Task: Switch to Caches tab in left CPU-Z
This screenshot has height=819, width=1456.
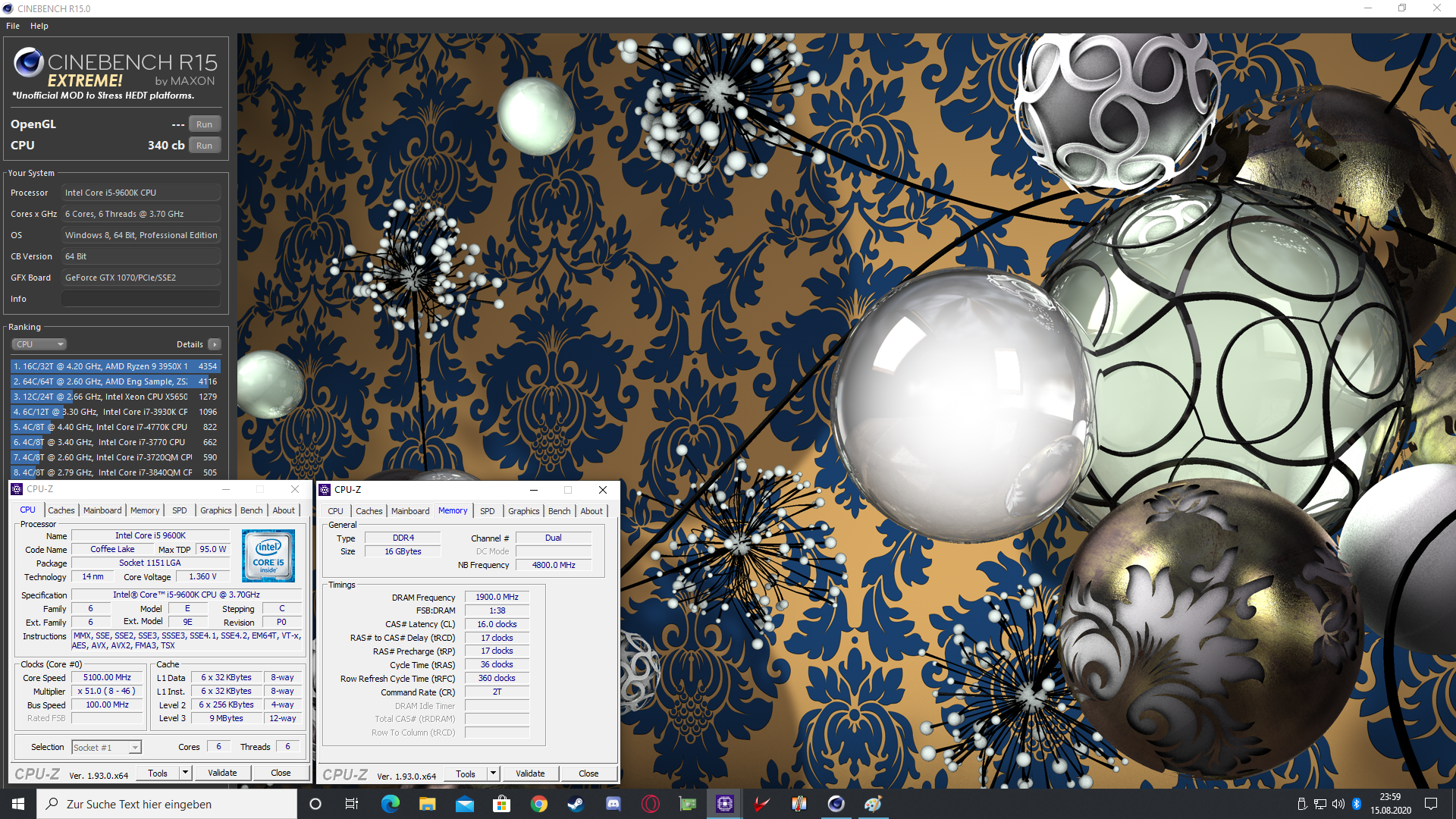Action: (x=61, y=510)
